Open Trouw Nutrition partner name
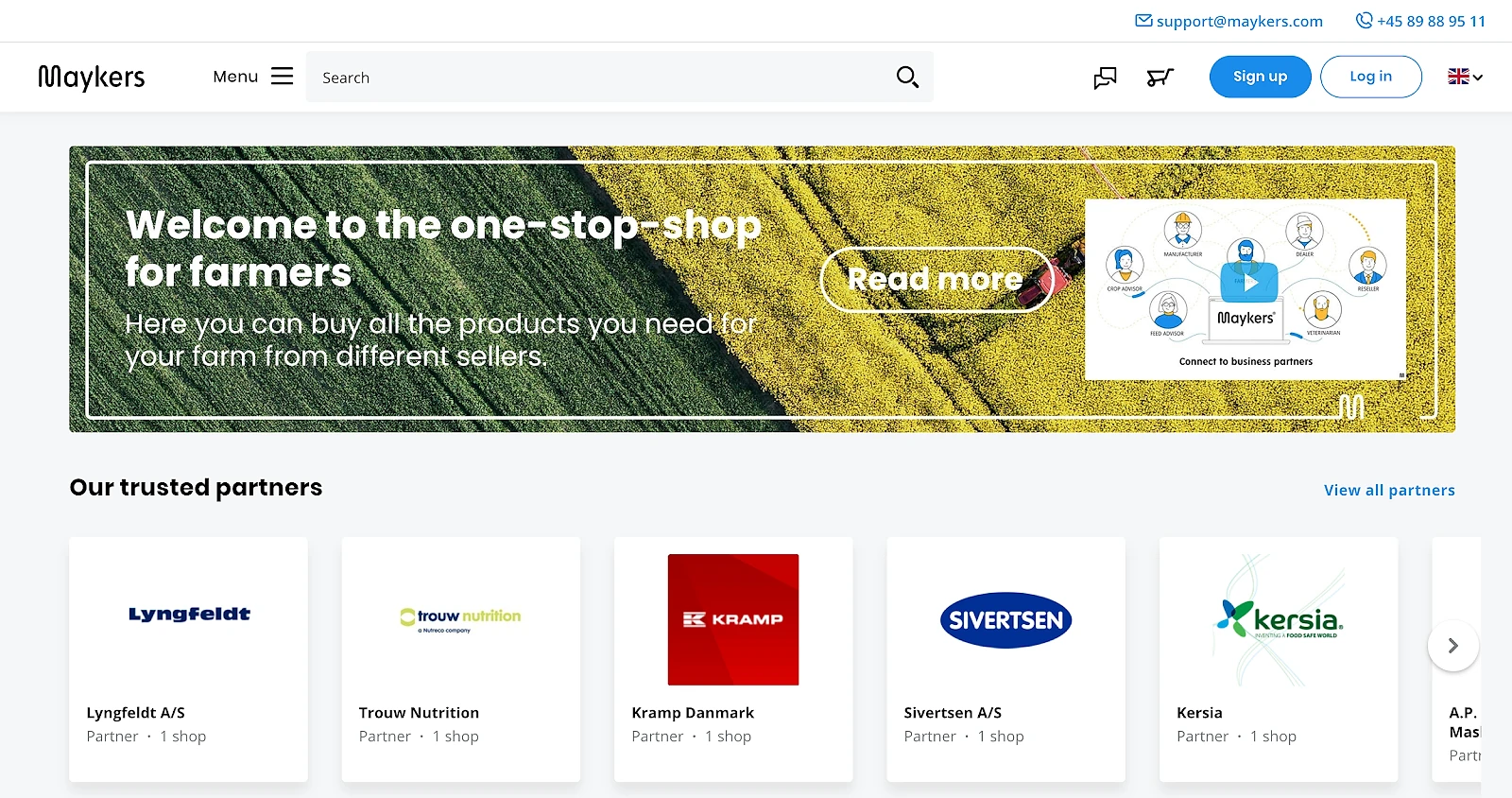This screenshot has width=1512, height=798. pyautogui.click(x=419, y=713)
